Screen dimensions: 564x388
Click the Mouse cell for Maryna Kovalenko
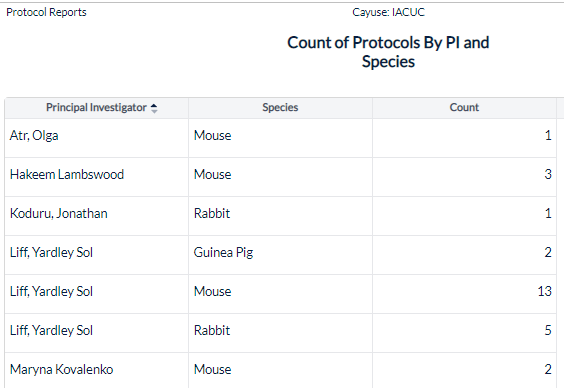280,370
